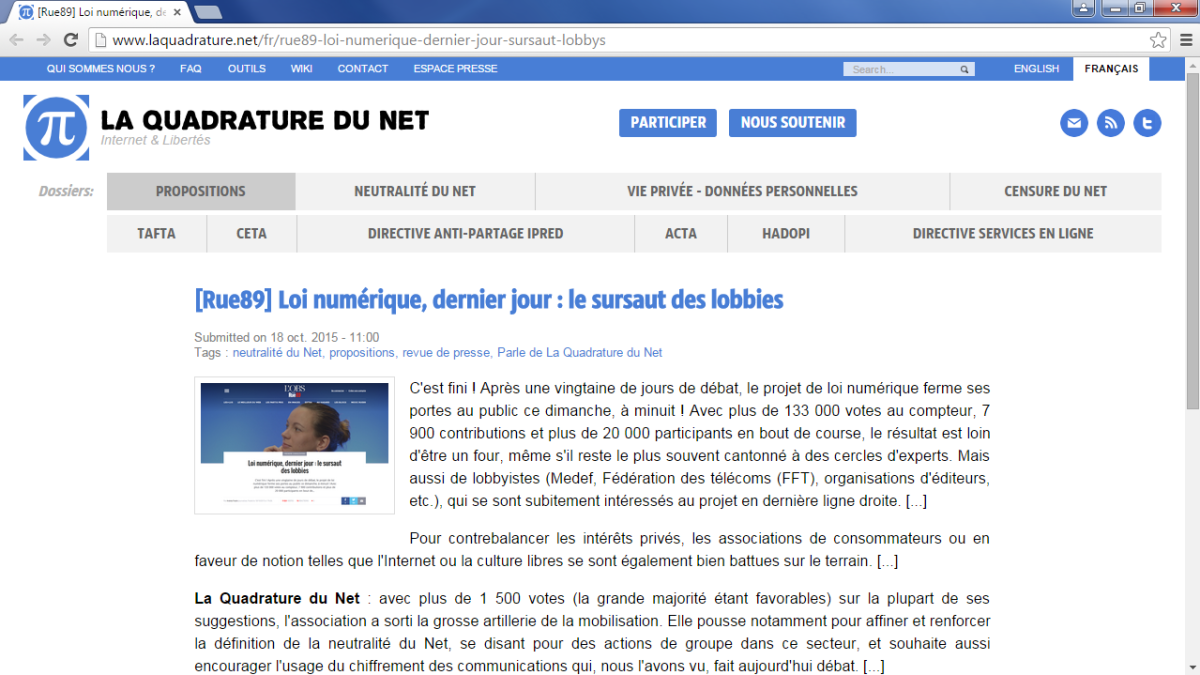Switch the language to ENGLISH

pyautogui.click(x=1036, y=69)
